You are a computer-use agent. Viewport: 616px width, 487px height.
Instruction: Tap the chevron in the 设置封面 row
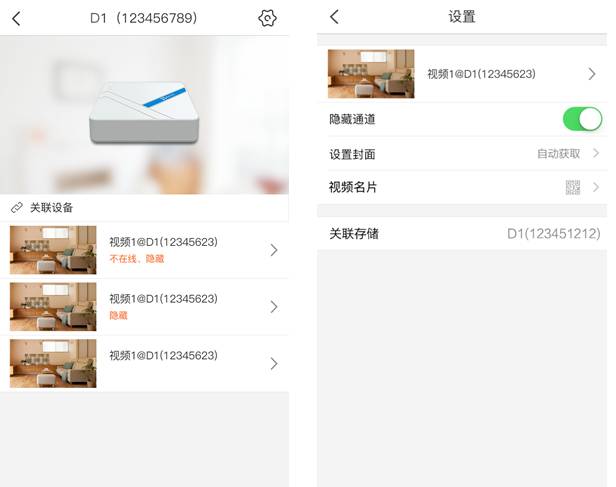click(596, 154)
